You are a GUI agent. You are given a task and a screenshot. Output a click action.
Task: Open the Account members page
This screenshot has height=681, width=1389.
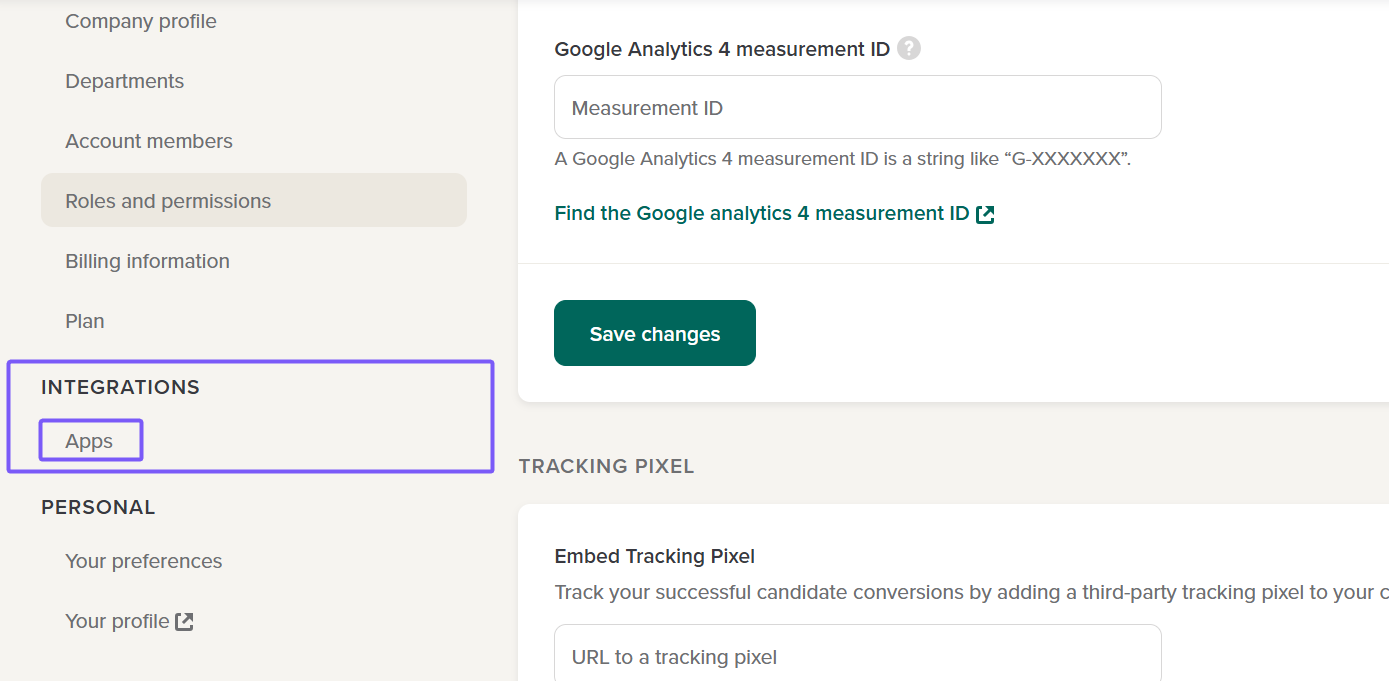(149, 141)
